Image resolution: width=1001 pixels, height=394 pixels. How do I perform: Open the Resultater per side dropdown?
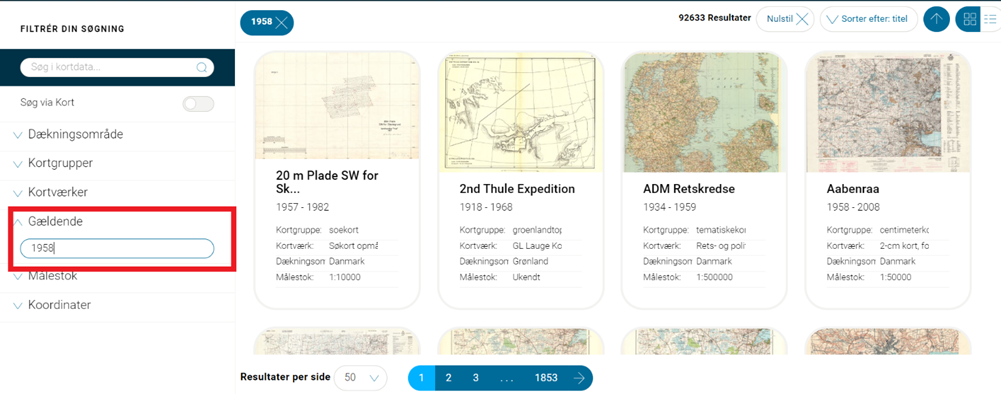pyautogui.click(x=361, y=377)
